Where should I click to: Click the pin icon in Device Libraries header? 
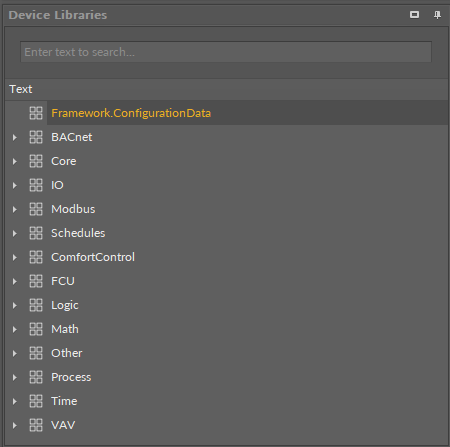(437, 15)
